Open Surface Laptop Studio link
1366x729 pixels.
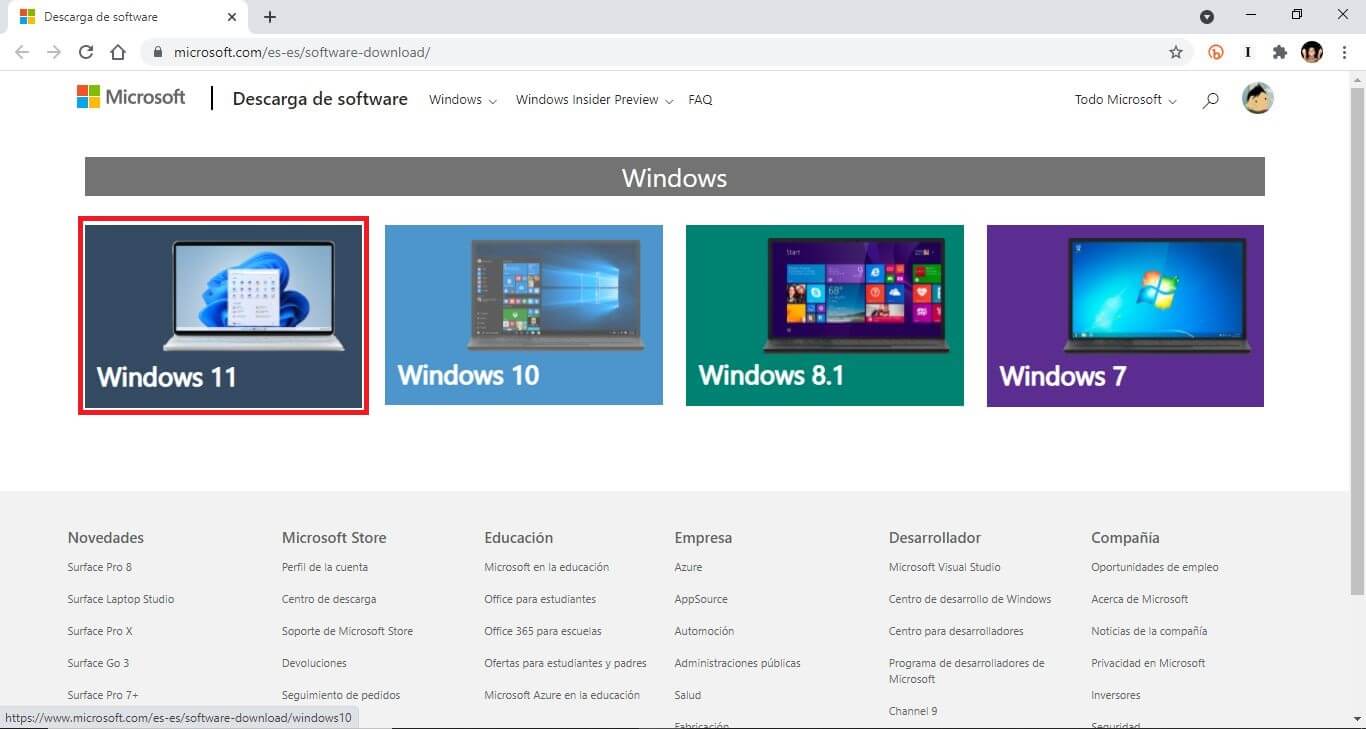click(121, 599)
